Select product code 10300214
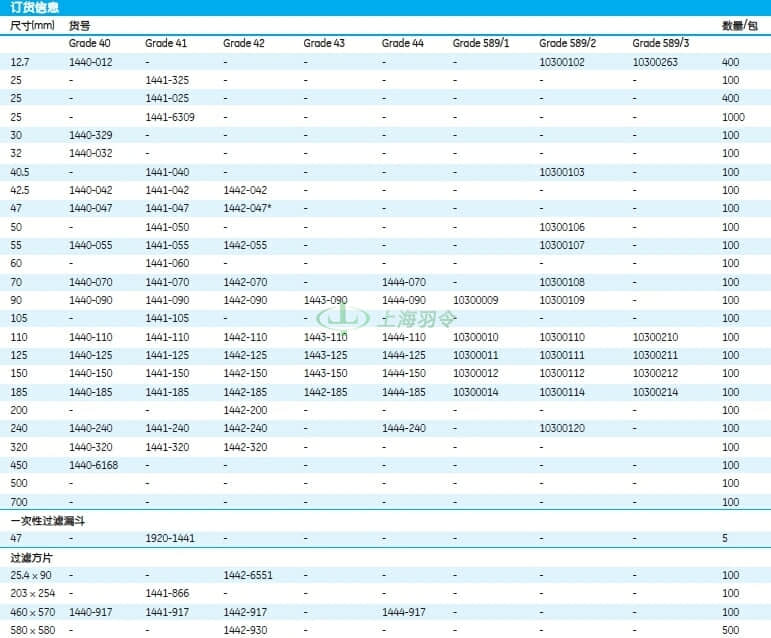Viewport: 771px width, 638px height. pos(655,392)
